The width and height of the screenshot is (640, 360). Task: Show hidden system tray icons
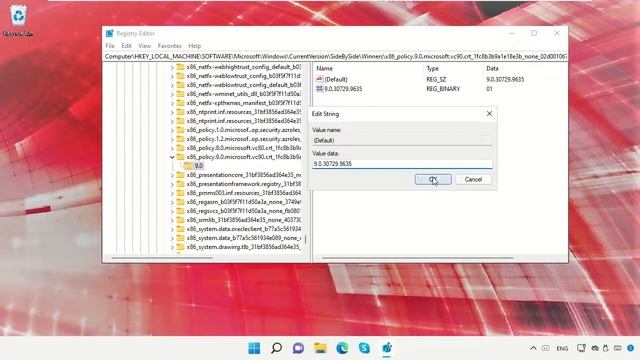coord(533,348)
